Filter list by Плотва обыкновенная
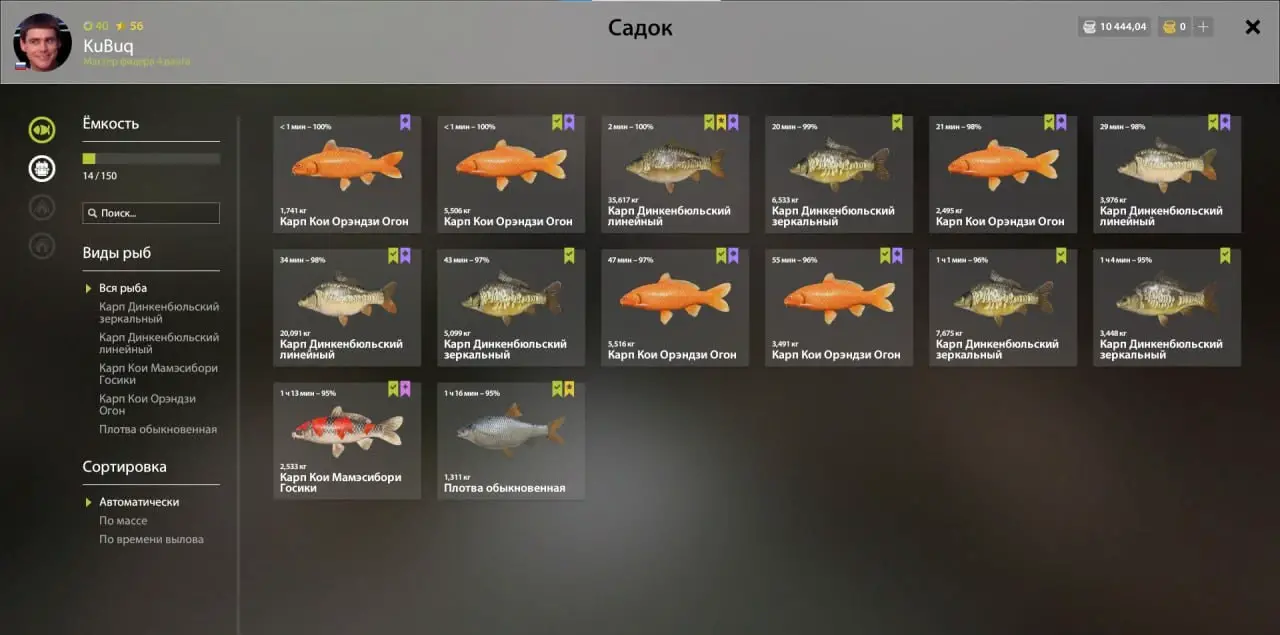The image size is (1280, 635). tap(158, 430)
